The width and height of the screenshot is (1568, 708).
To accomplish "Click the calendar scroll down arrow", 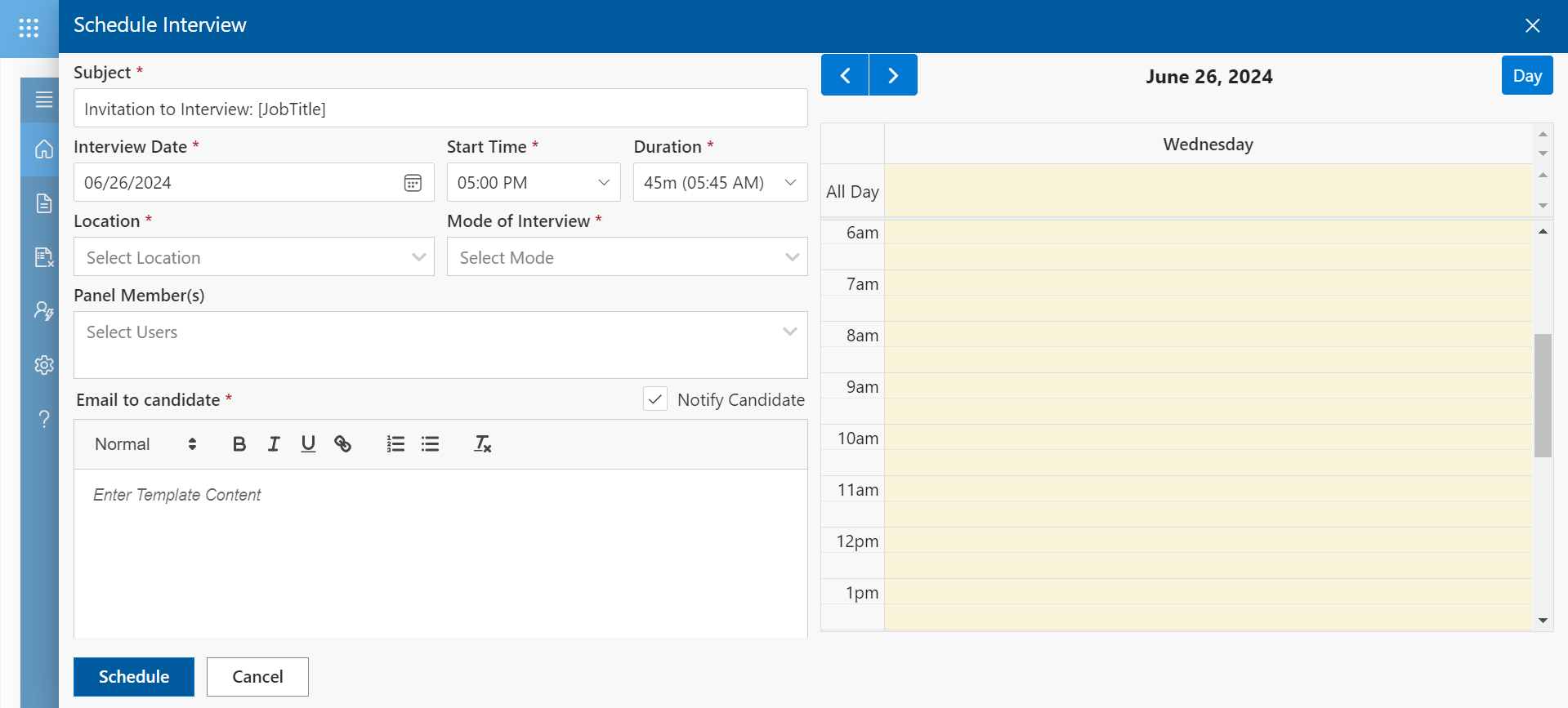I will tap(1543, 621).
